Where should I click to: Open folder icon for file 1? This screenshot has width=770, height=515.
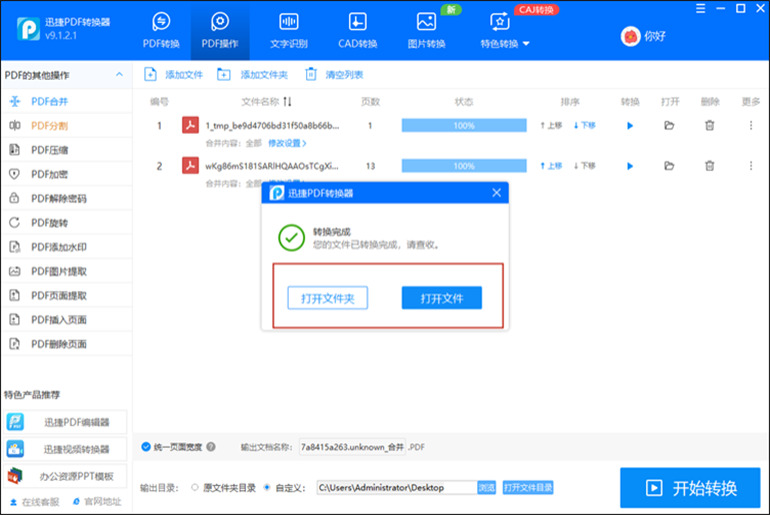[669, 126]
